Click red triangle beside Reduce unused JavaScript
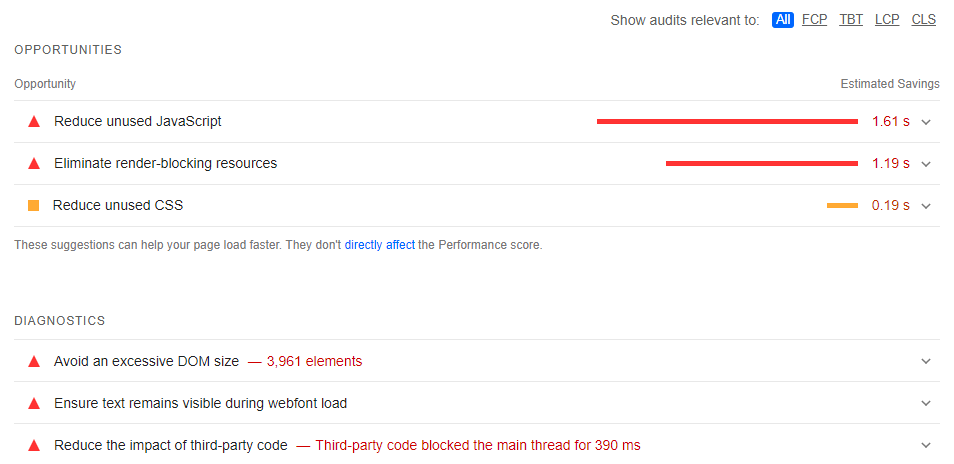Viewport: 954px width, 464px height. [34, 122]
